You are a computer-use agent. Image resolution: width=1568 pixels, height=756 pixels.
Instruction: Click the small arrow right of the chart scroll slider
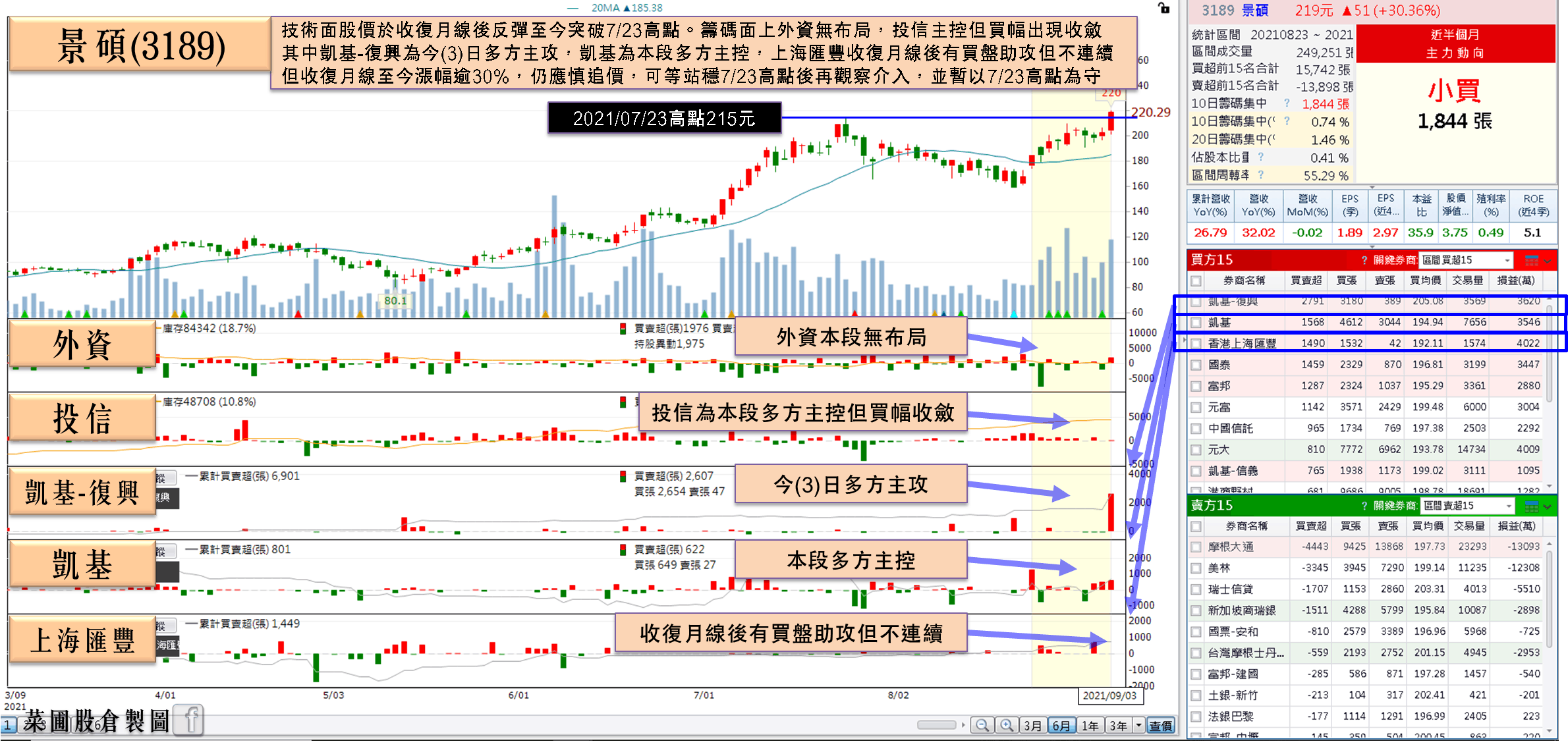(963, 725)
